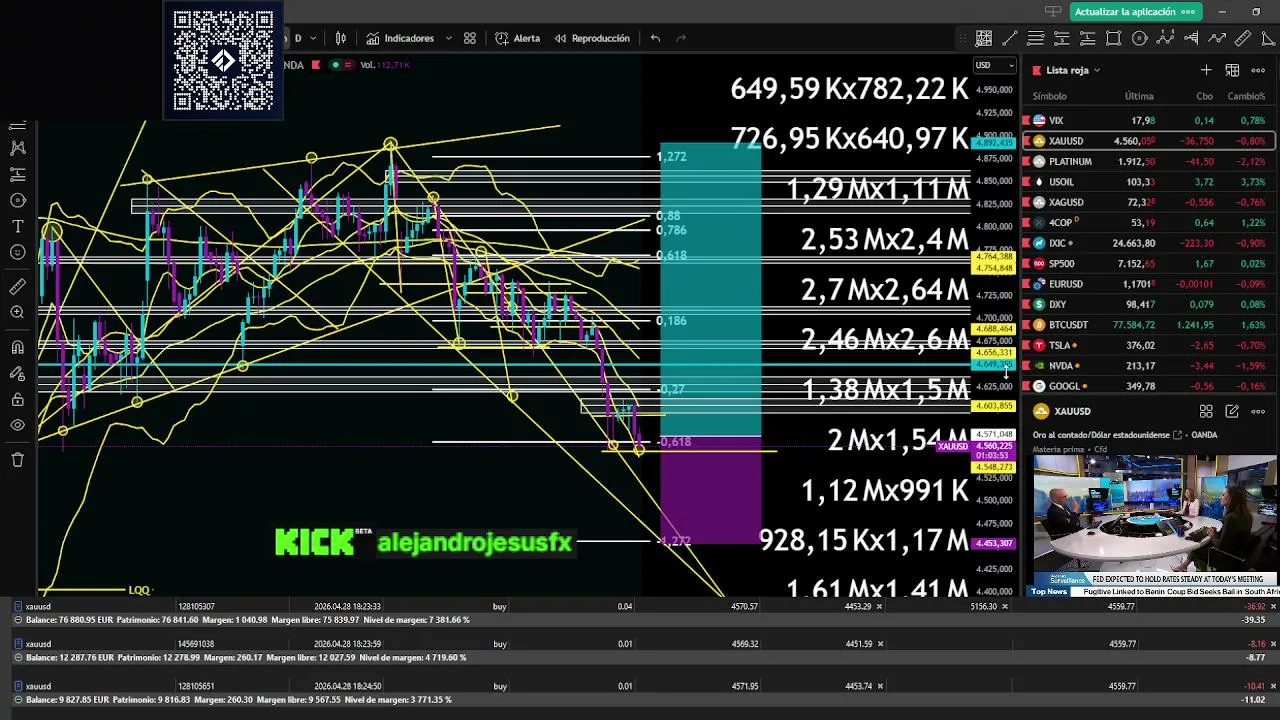1280x720 pixels.
Task: Open the USD currency dropdown
Action: click(995, 65)
